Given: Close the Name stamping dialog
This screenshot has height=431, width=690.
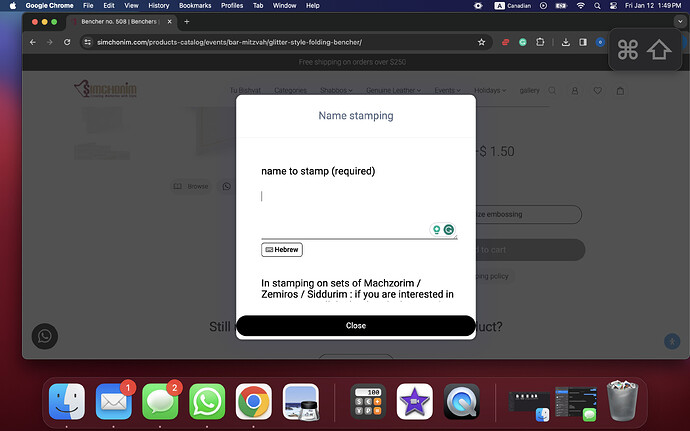Looking at the screenshot, I should pos(356,326).
